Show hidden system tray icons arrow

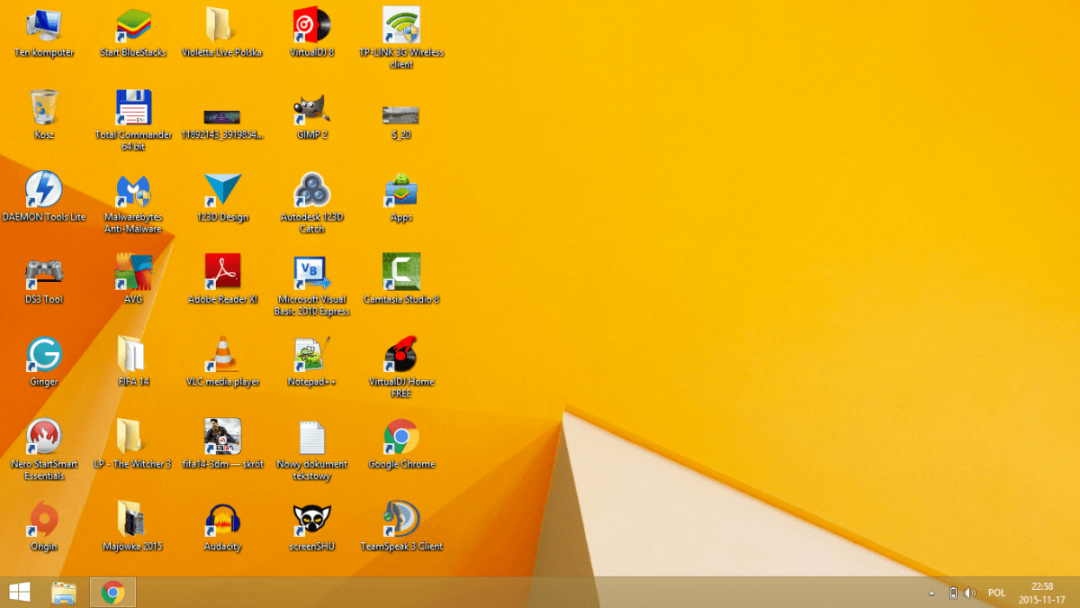click(x=931, y=593)
